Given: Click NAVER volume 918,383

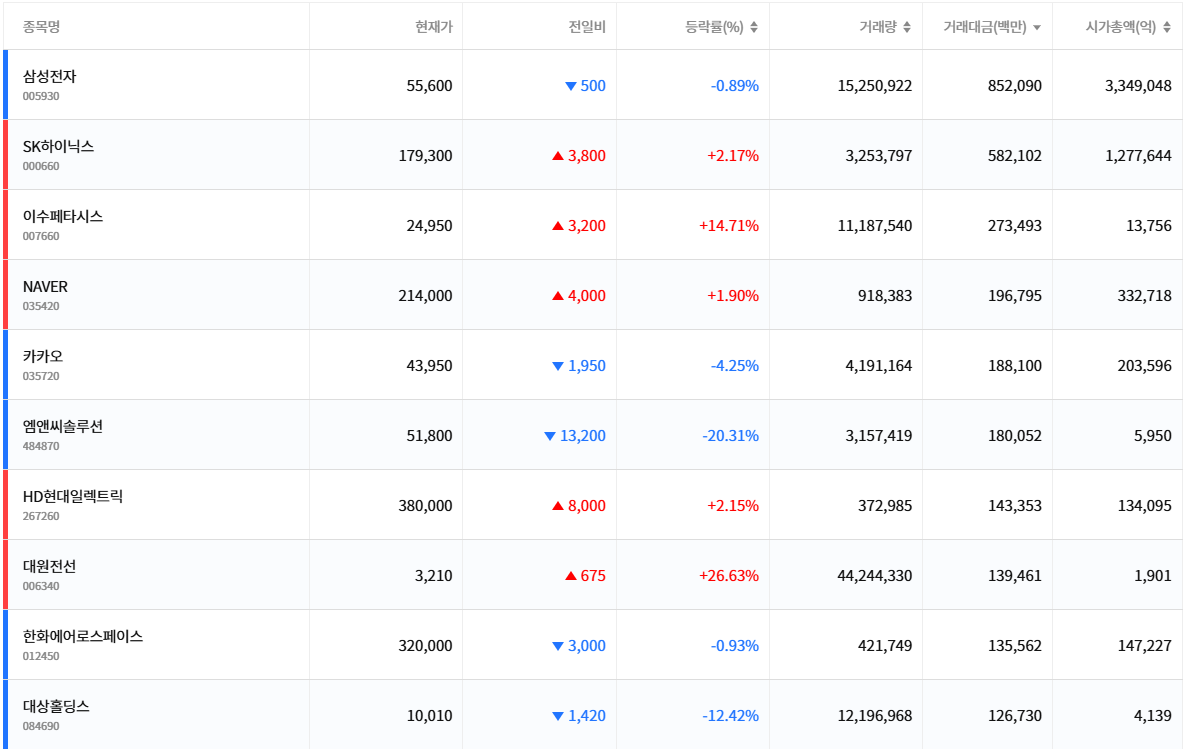Looking at the screenshot, I should point(886,296).
